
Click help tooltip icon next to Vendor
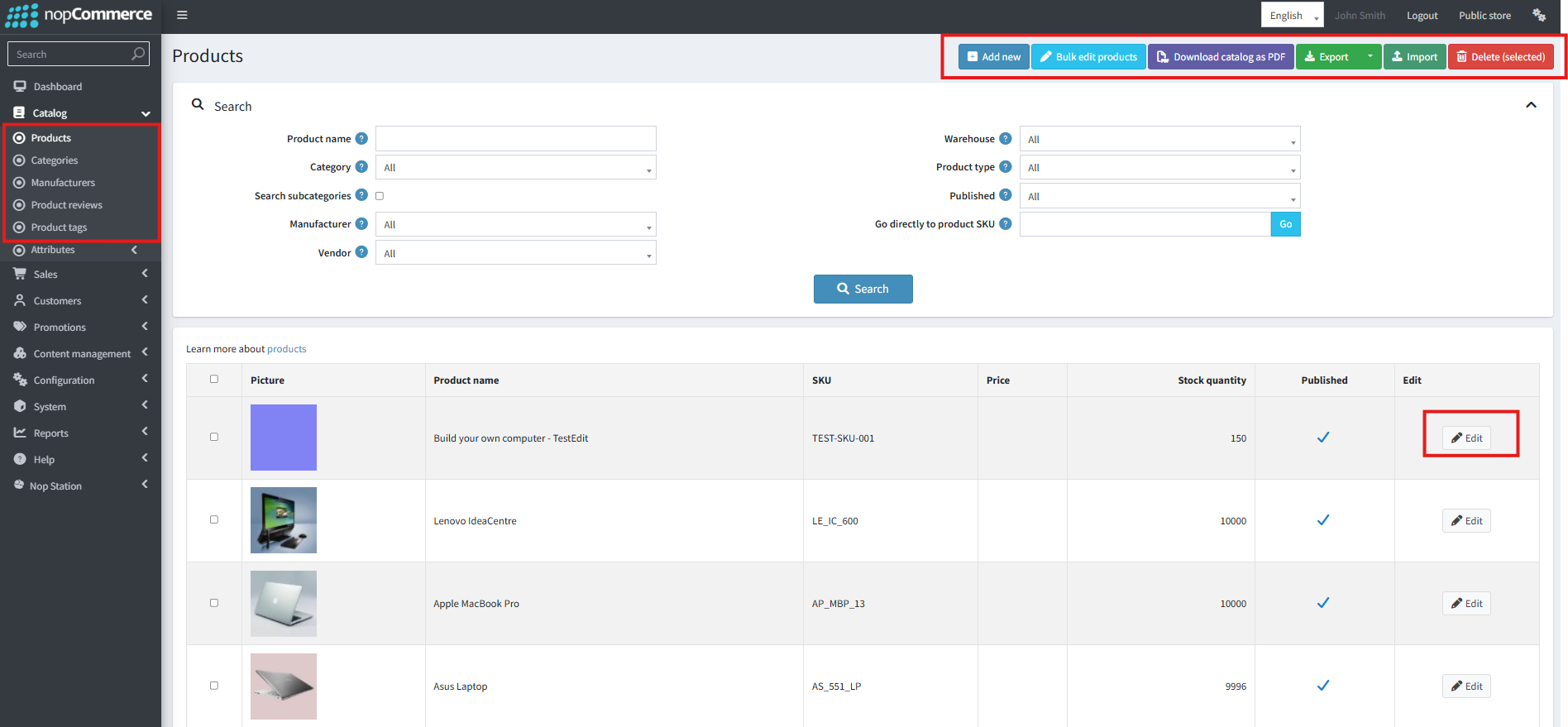tap(361, 252)
